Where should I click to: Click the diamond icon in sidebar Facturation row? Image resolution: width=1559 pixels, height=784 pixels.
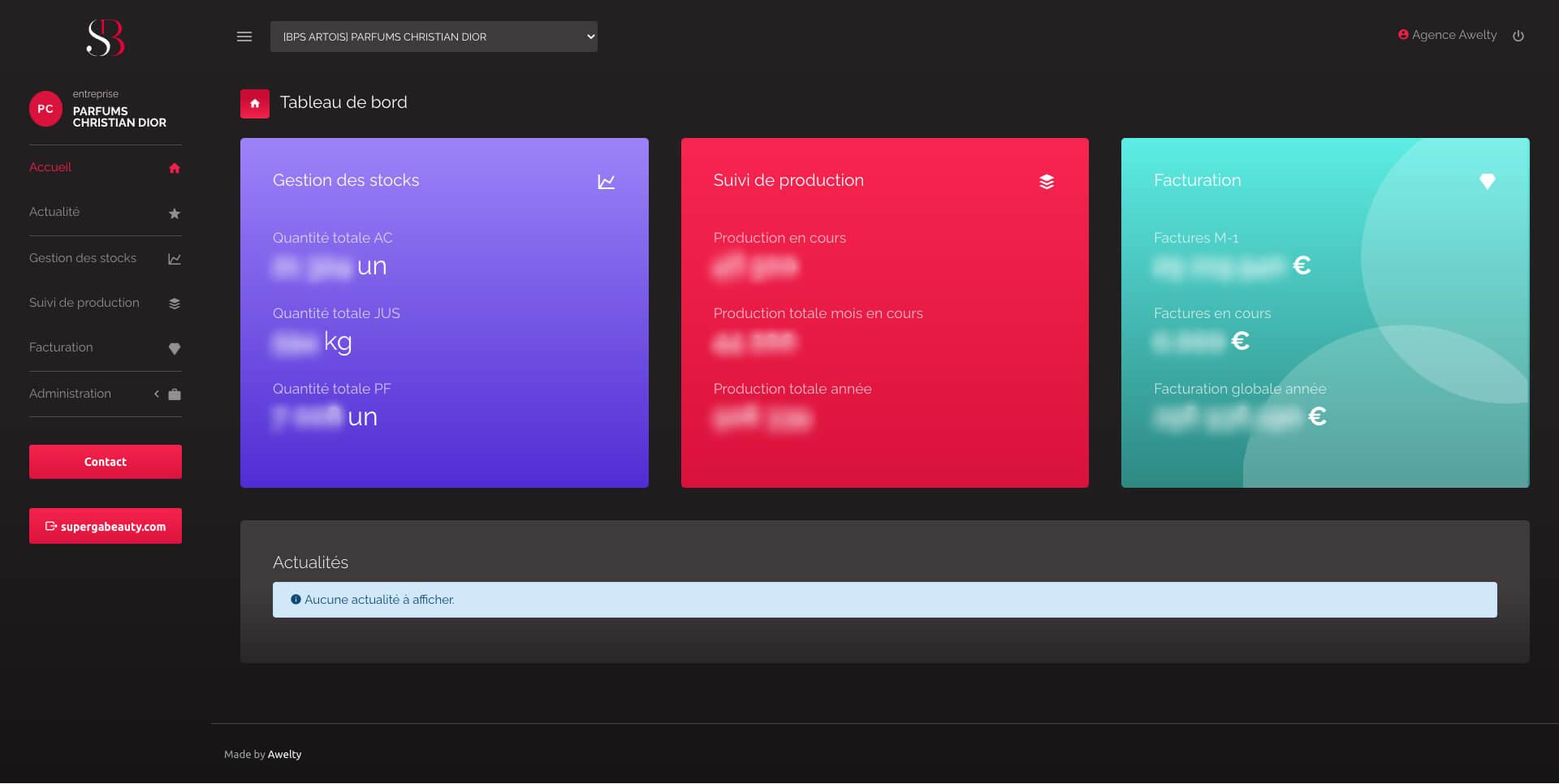(x=175, y=349)
